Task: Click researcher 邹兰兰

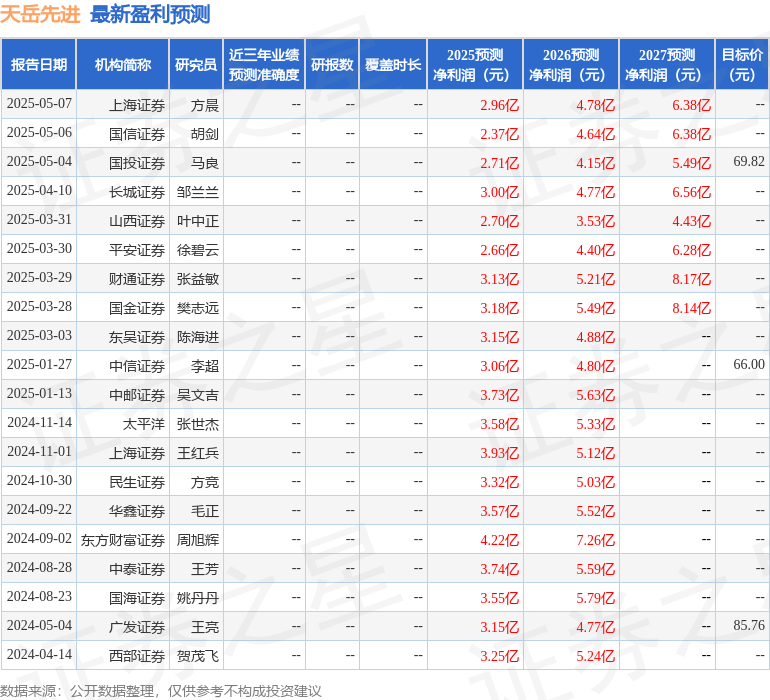Action: coord(198,192)
